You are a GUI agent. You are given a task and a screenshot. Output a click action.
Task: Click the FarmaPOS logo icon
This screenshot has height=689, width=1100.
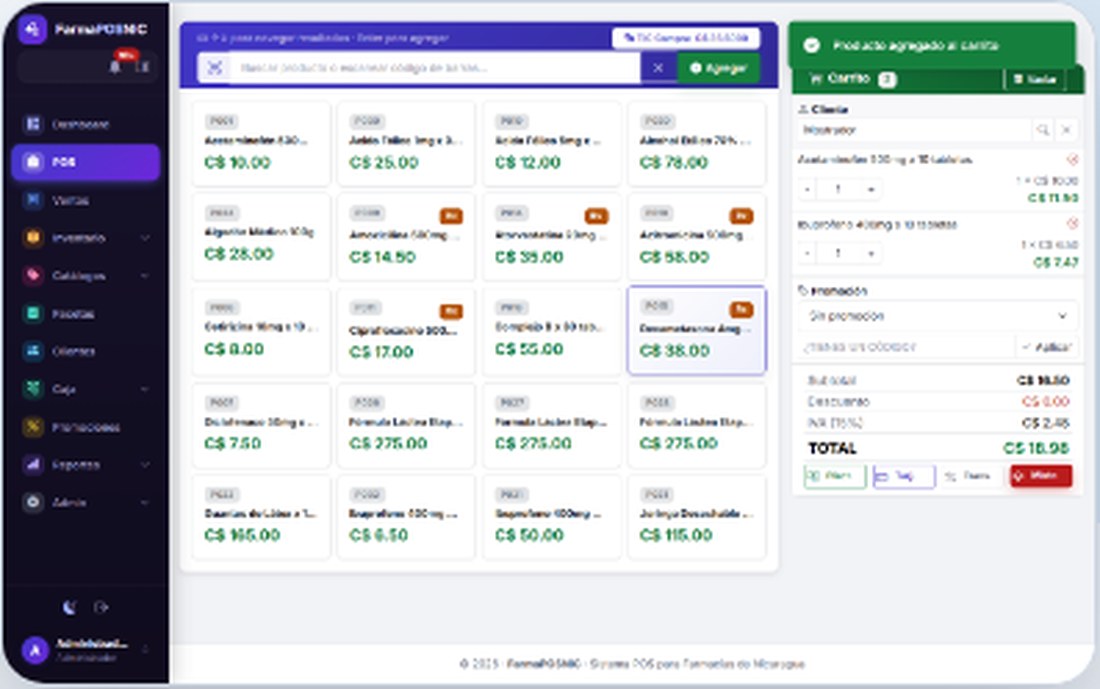[32, 29]
